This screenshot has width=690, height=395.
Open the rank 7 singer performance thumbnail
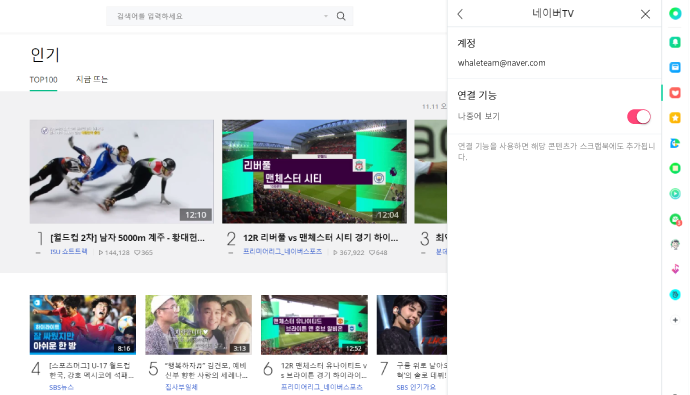click(x=412, y=325)
